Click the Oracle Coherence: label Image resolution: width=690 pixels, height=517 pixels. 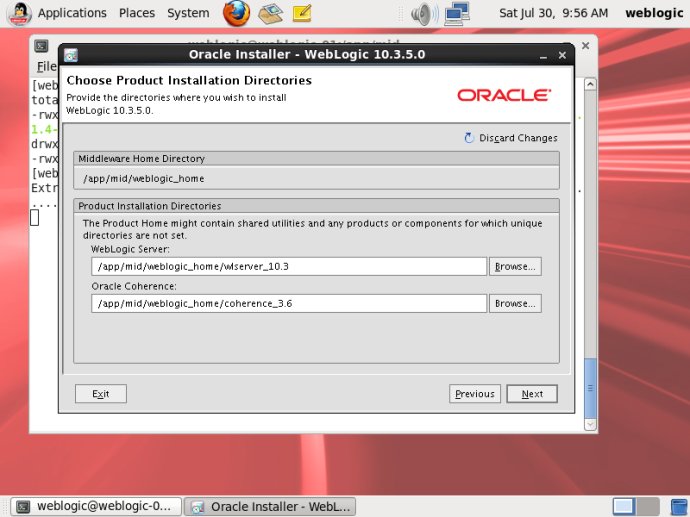click(134, 286)
